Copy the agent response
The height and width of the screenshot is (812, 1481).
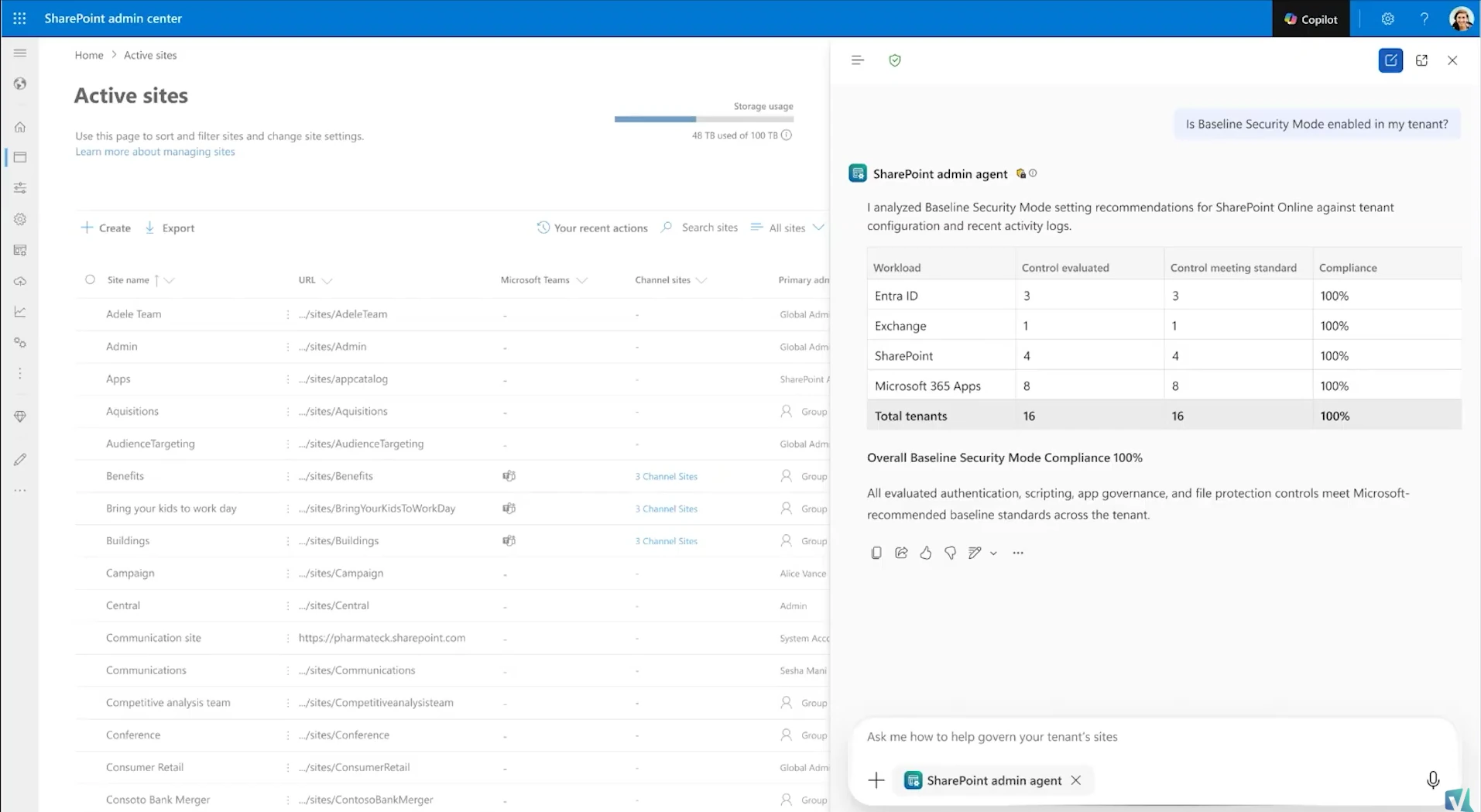coord(876,553)
